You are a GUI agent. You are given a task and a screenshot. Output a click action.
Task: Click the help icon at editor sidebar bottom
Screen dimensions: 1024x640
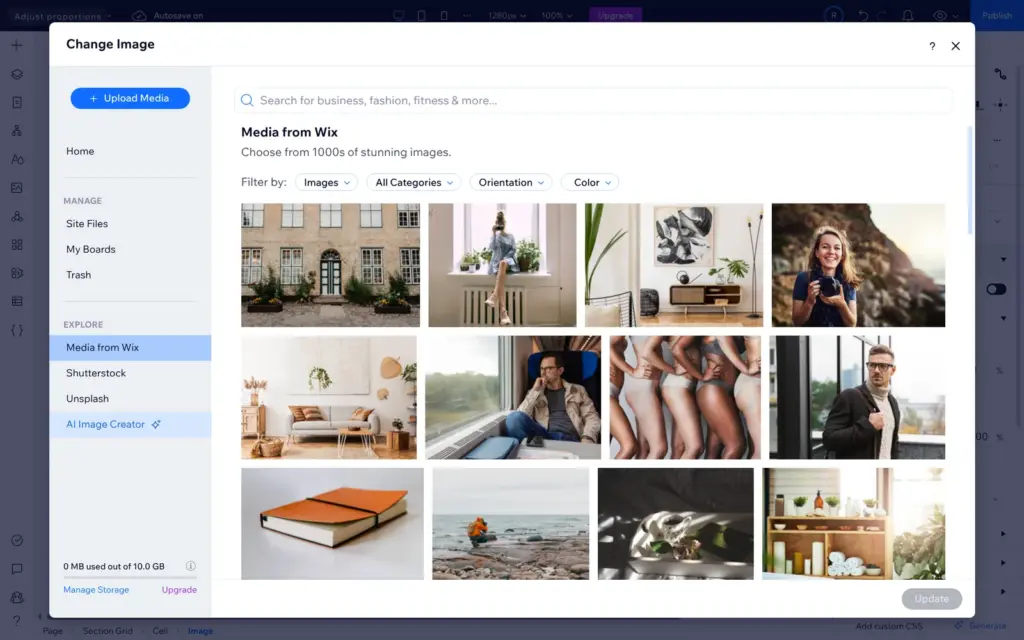[17, 620]
